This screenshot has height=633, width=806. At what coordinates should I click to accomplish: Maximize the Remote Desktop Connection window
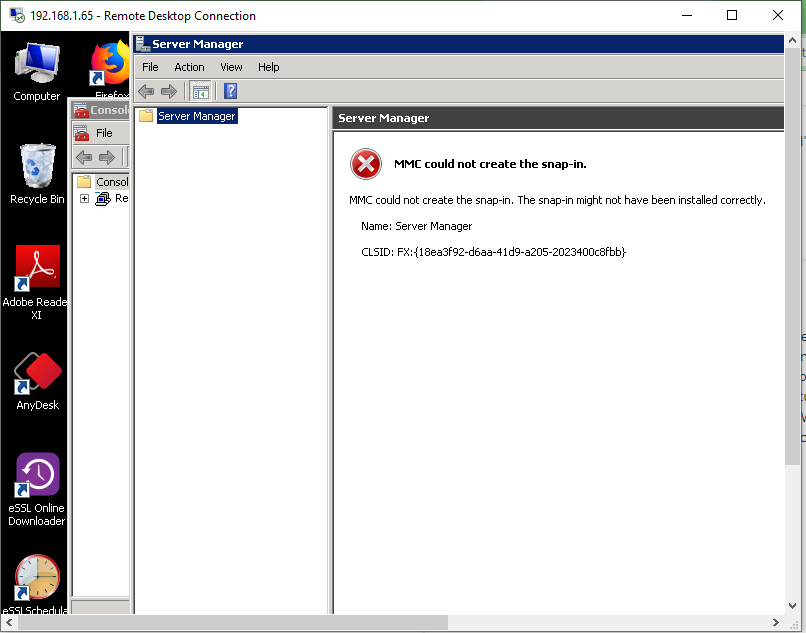pos(732,15)
